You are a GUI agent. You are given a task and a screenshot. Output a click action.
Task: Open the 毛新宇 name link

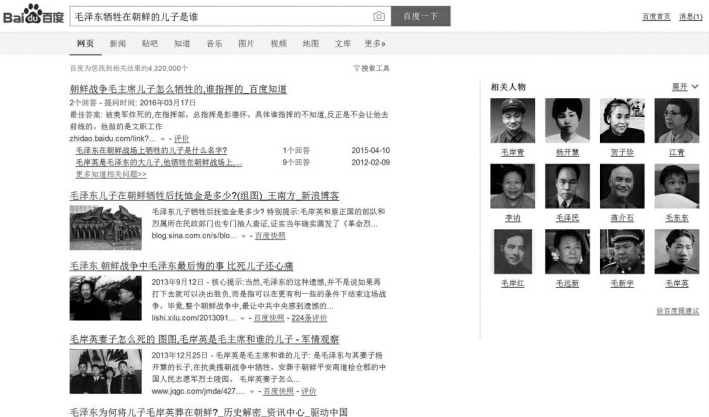(622, 284)
